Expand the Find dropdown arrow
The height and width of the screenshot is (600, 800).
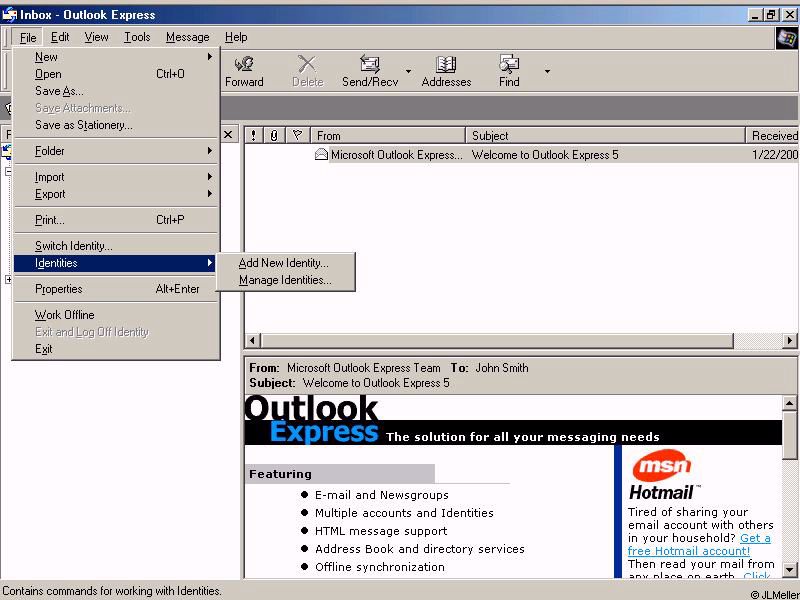tap(547, 72)
